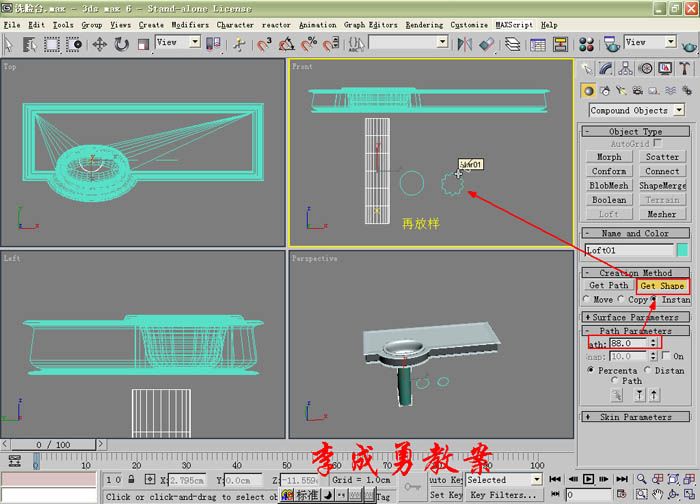Viewport: 700px width, 504px height.
Task: Open the Material Editor icon
Action: 586,44
